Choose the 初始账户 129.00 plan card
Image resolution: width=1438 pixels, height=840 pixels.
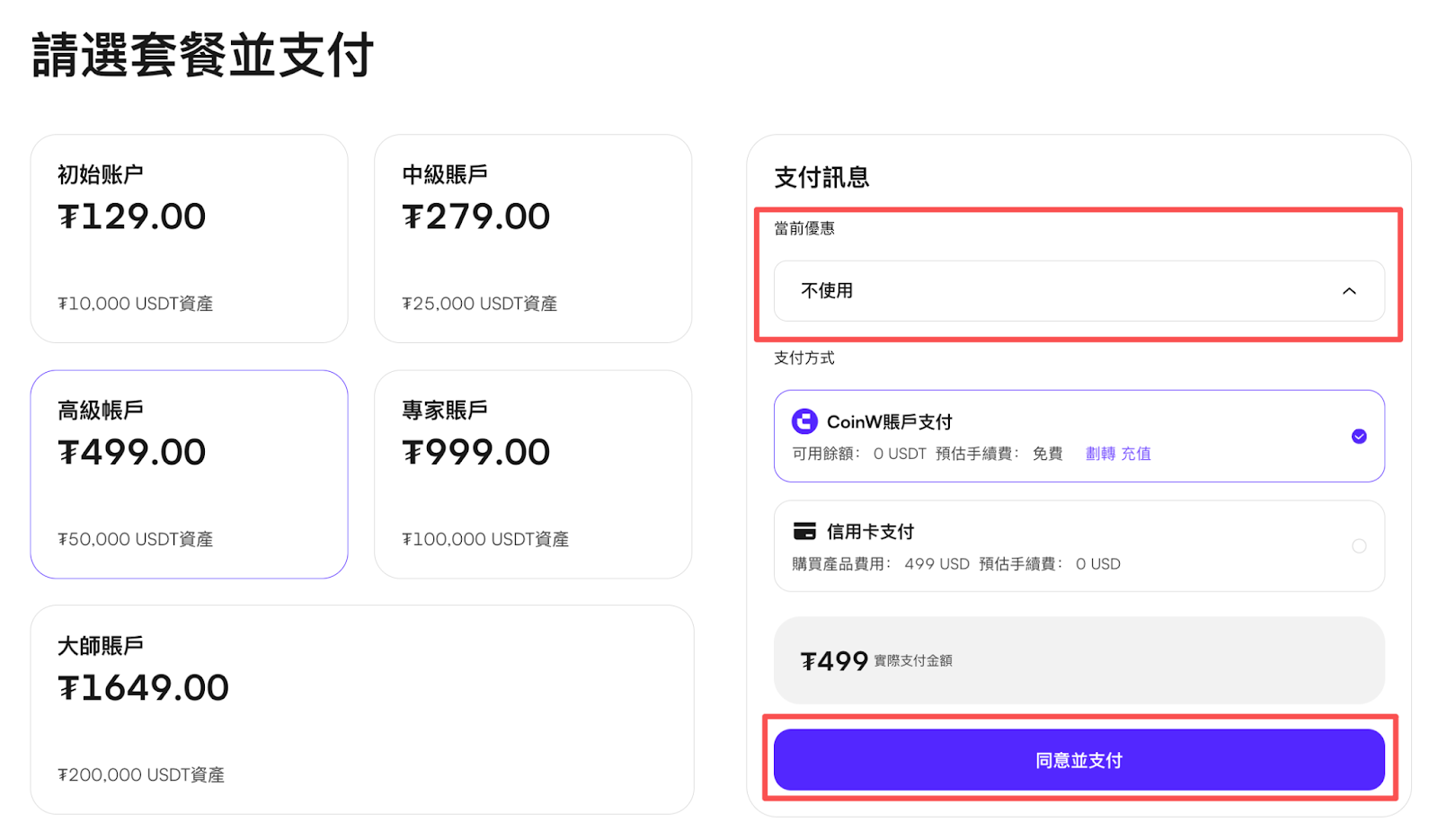point(189,239)
